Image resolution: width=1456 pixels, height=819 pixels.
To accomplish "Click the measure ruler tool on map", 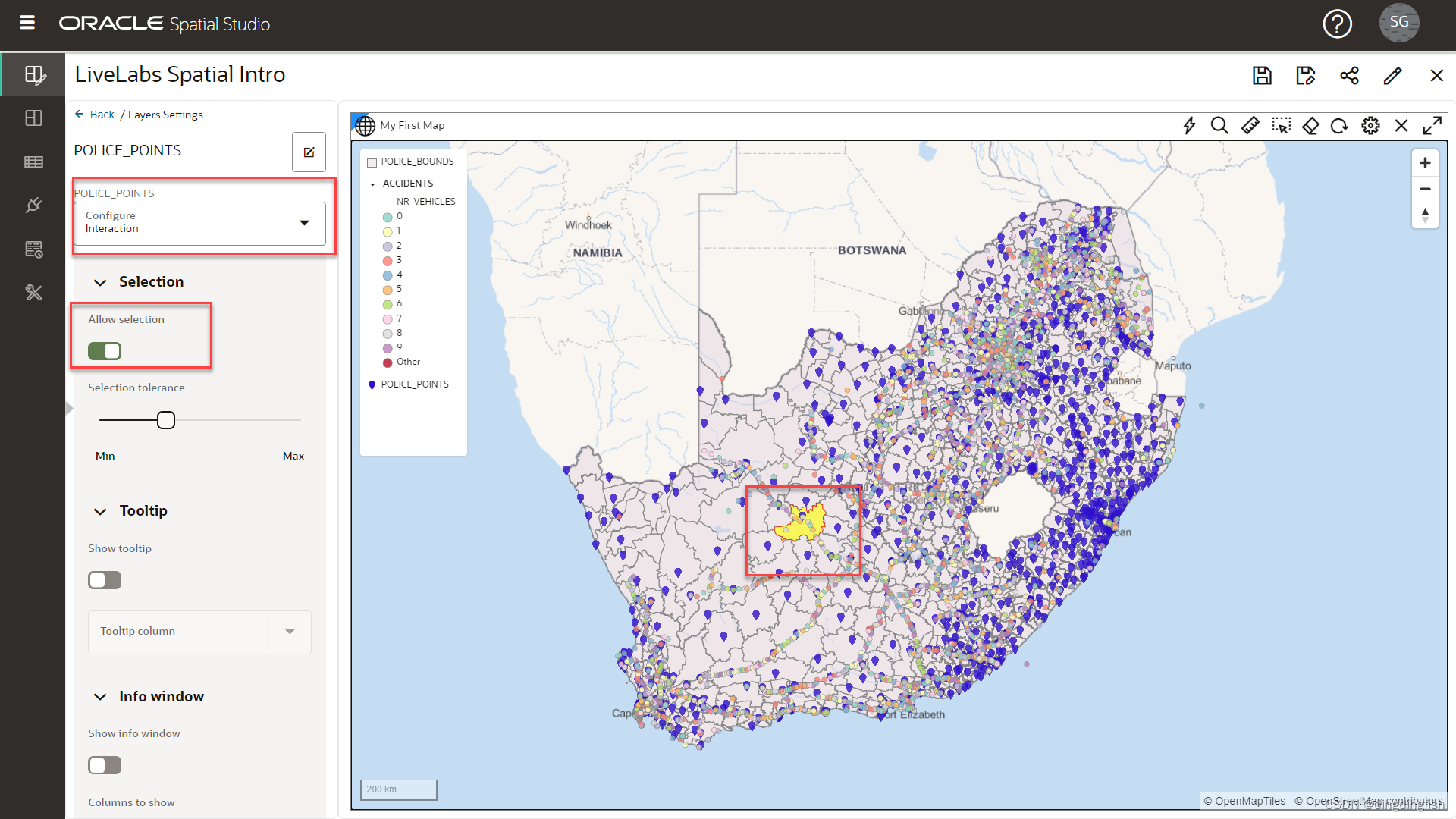I will 1250,126.
